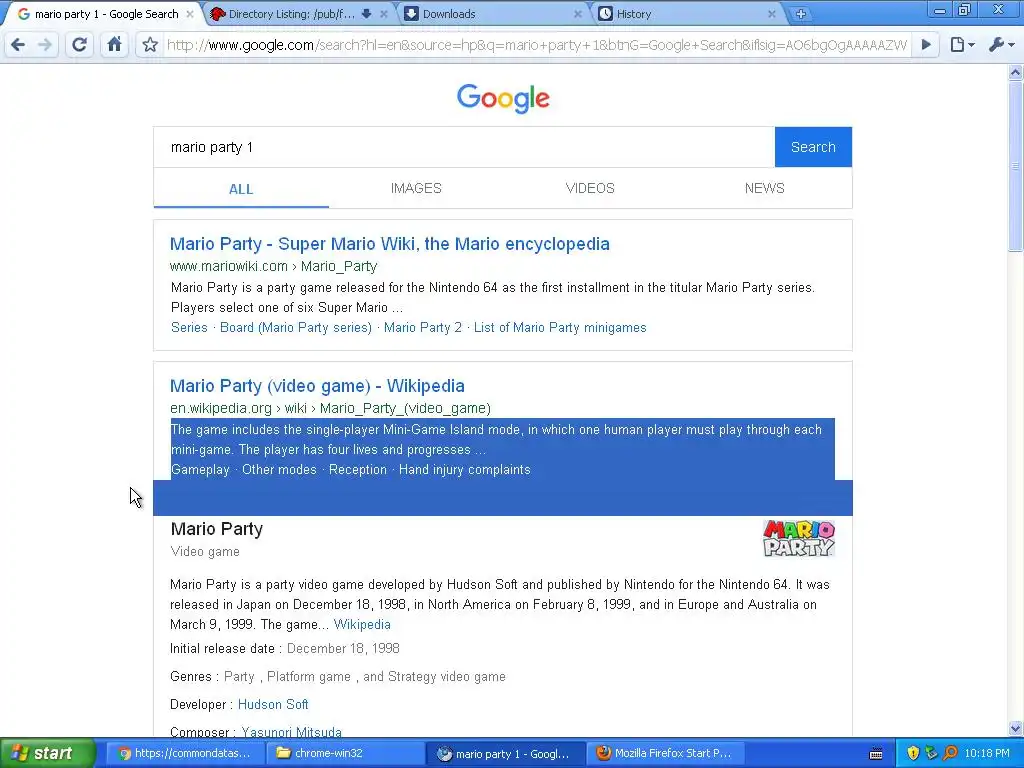Screen dimensions: 1024x768
Task: Open the page menu icon
Action: [x=962, y=44]
